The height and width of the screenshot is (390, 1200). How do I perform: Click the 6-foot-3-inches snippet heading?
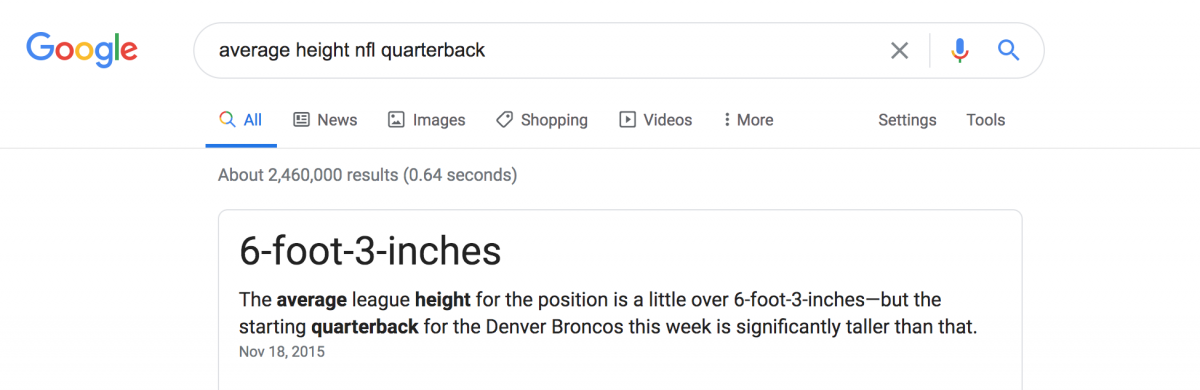tap(370, 251)
